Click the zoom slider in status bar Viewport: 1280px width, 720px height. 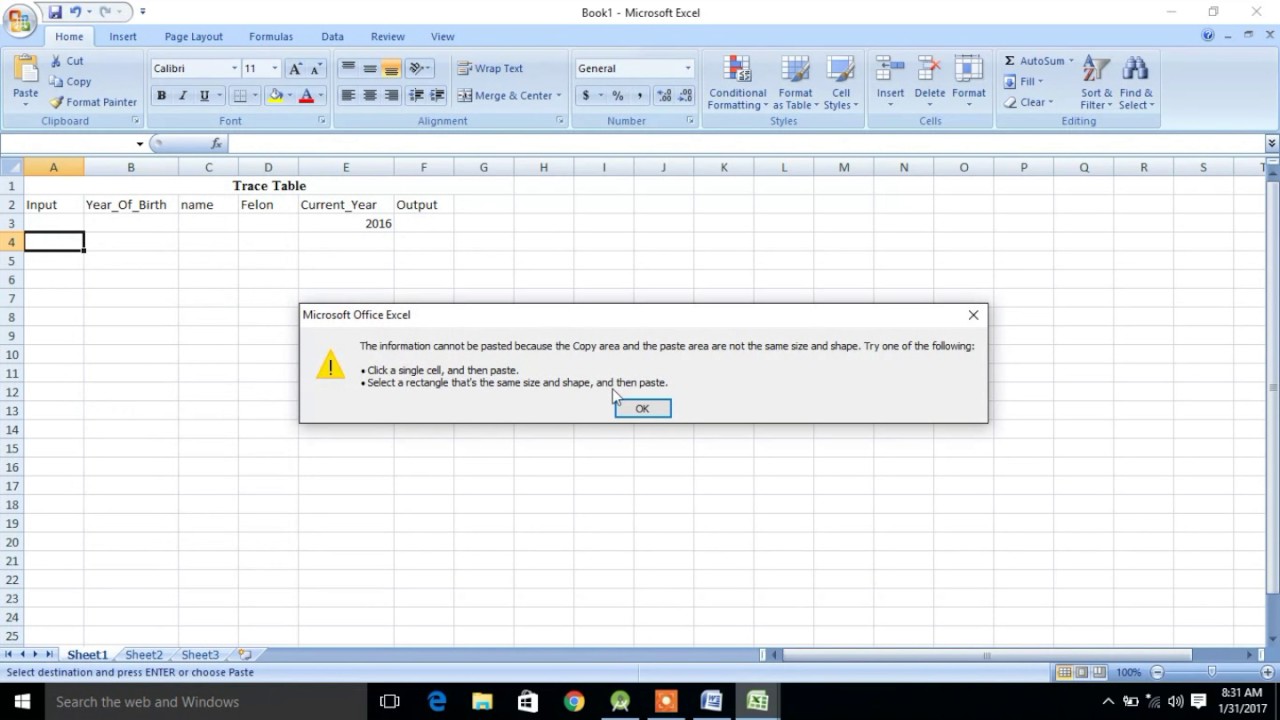pyautogui.click(x=1211, y=672)
